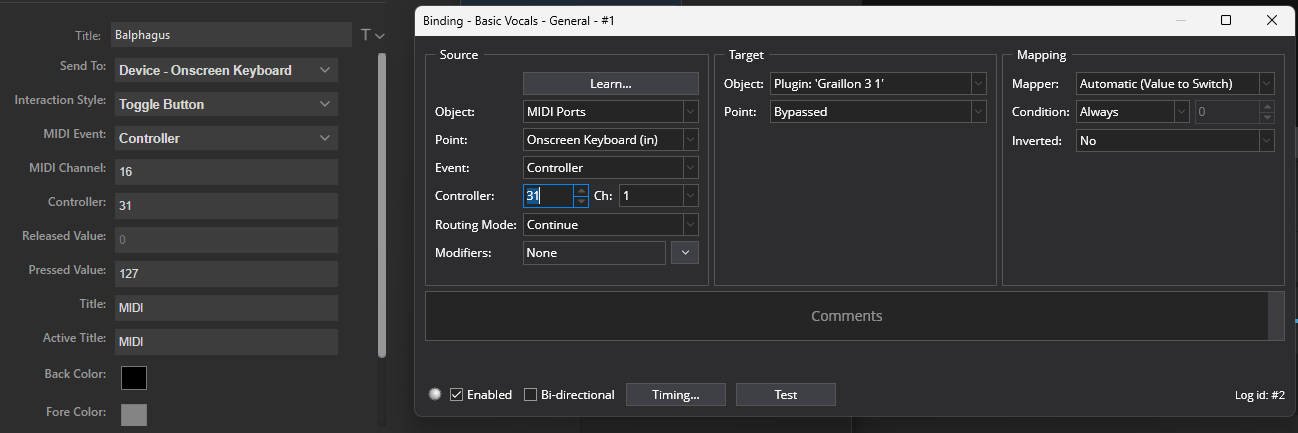Click the black Back Color swatch
1298x433 pixels.
[x=134, y=377]
